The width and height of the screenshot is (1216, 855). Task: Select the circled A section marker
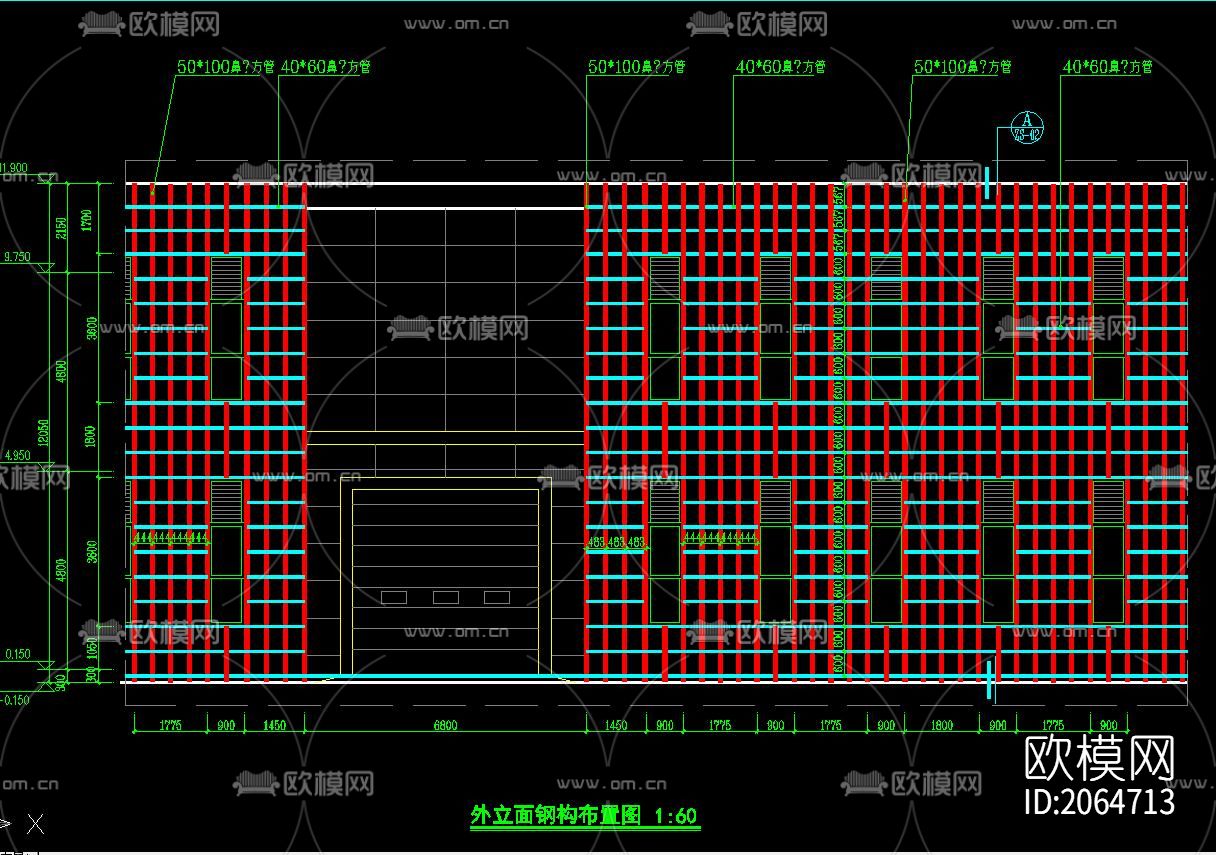(x=1026, y=123)
